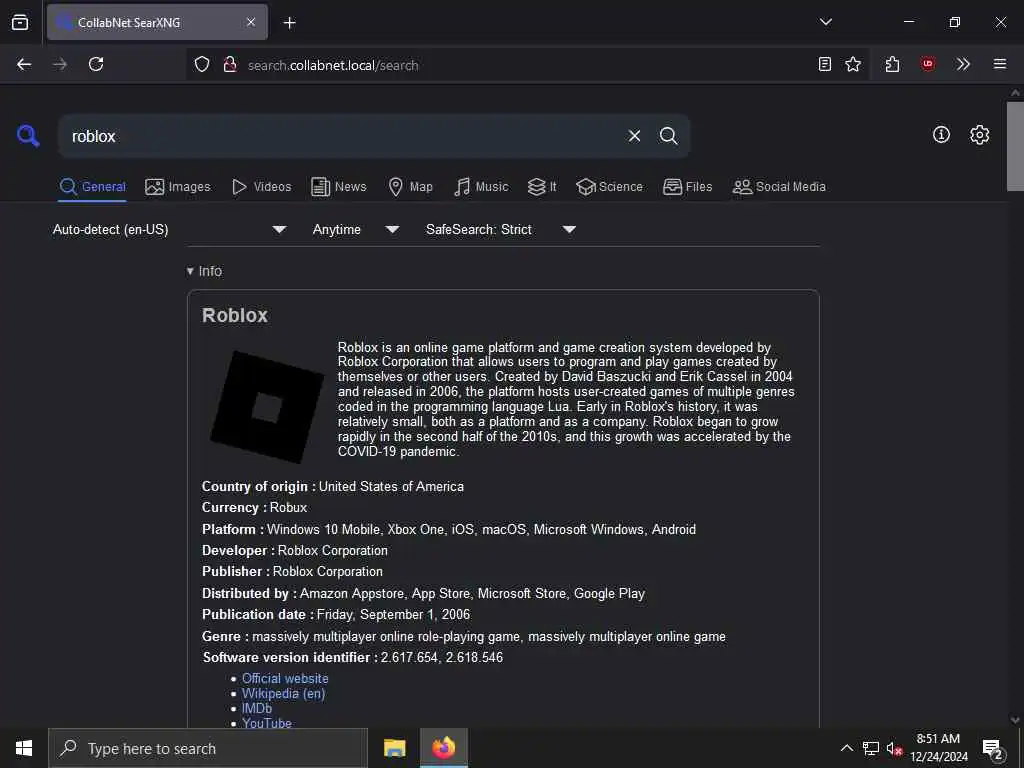Click the Roblox logo thumbnail
Screen dimensions: 1024x768
[267, 408]
